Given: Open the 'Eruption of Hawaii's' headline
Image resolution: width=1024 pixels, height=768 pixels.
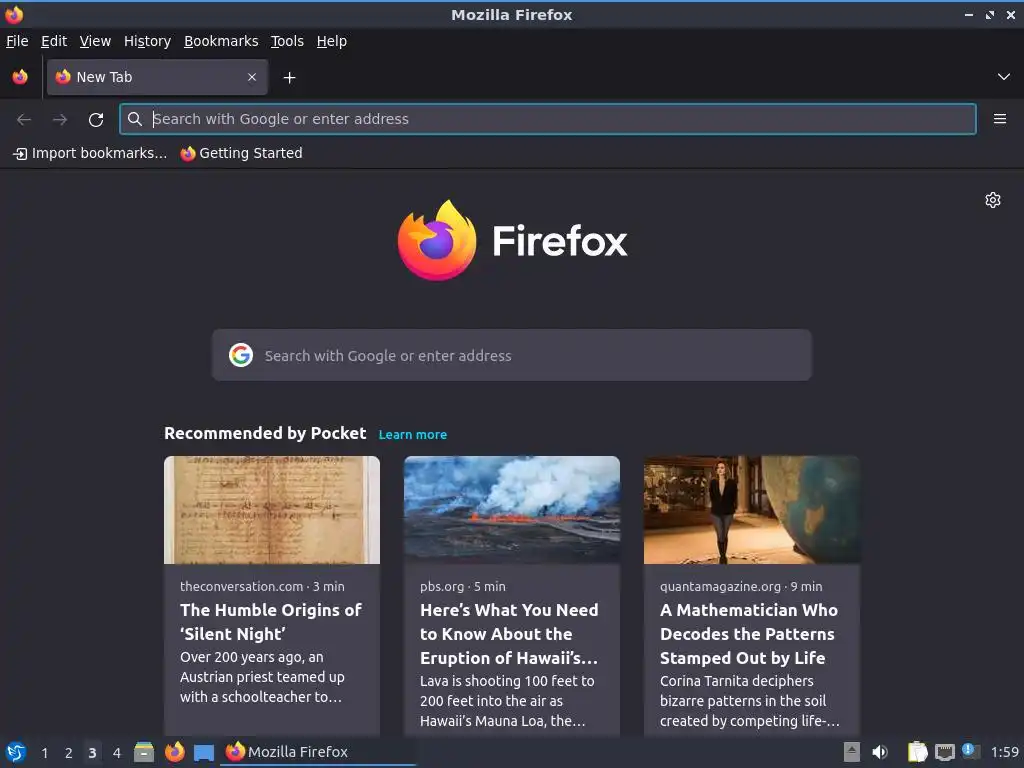Looking at the screenshot, I should [509, 633].
